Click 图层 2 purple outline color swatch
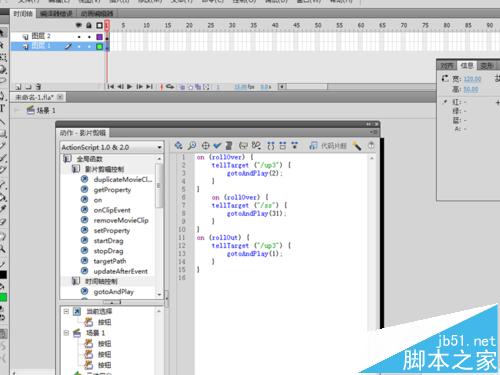The height and width of the screenshot is (375, 500). [99, 37]
